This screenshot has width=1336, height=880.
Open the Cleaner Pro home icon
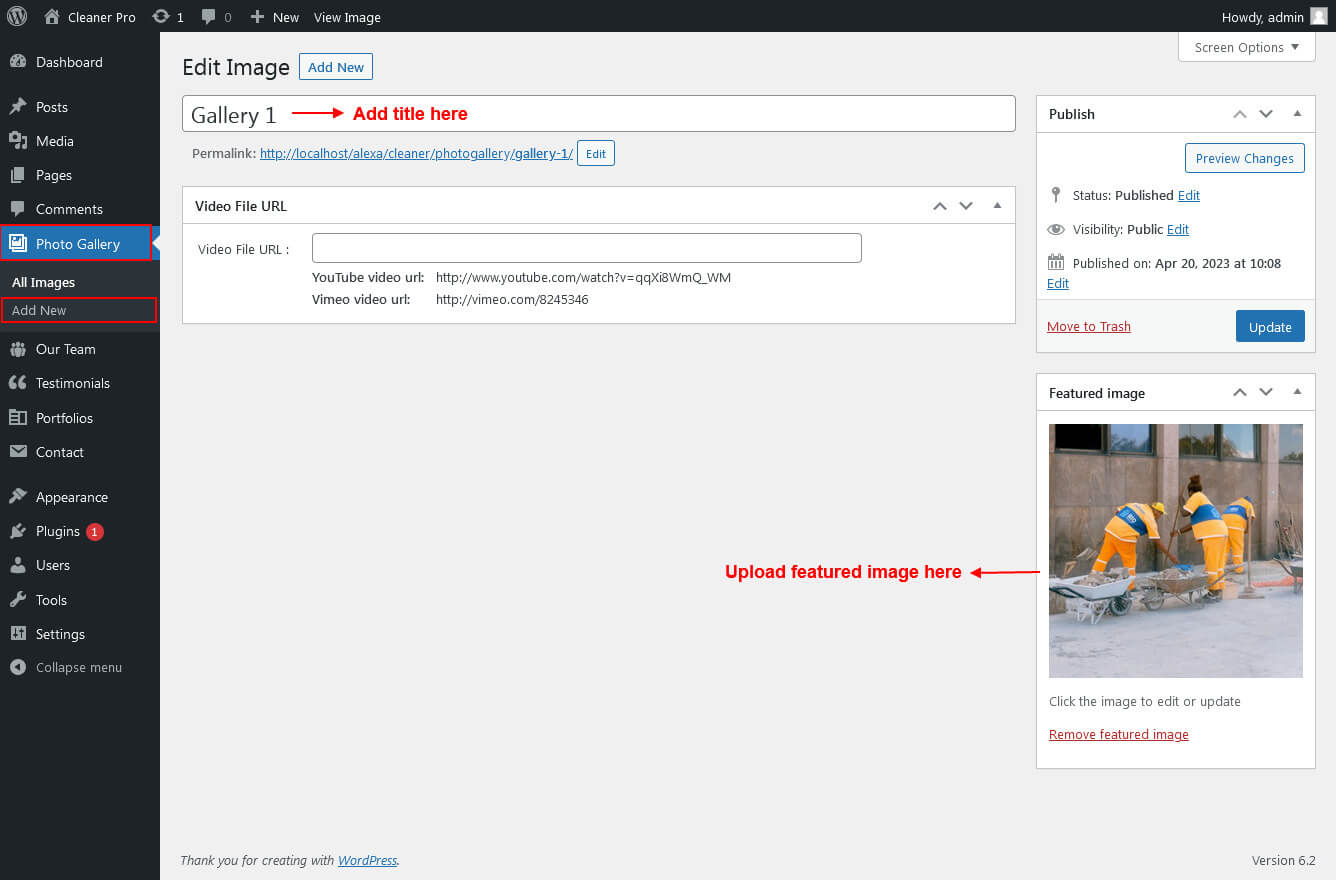pyautogui.click(x=53, y=16)
